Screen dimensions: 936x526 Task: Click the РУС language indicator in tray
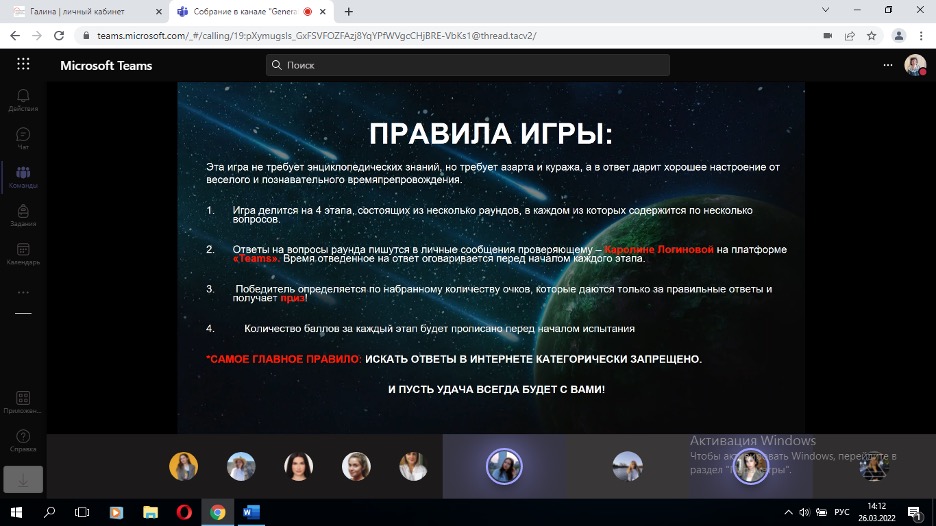click(841, 513)
